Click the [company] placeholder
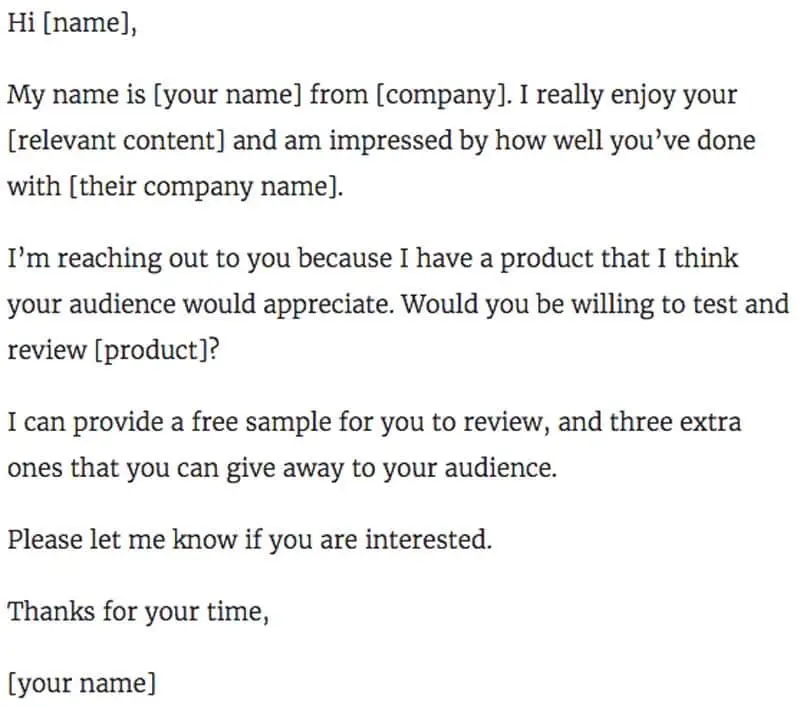 [438, 97]
